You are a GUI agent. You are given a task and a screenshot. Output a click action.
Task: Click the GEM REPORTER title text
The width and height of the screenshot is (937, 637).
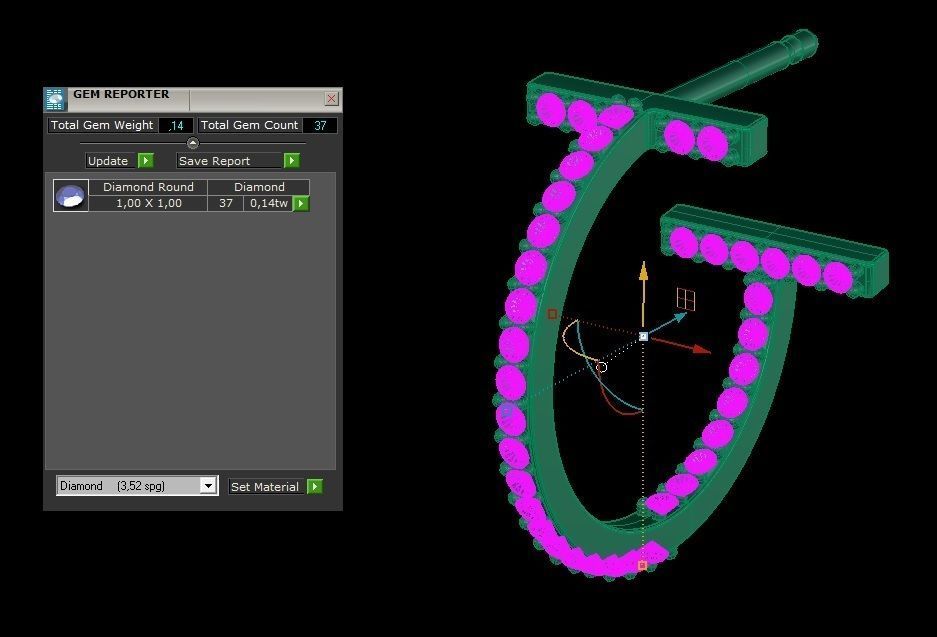pos(121,94)
